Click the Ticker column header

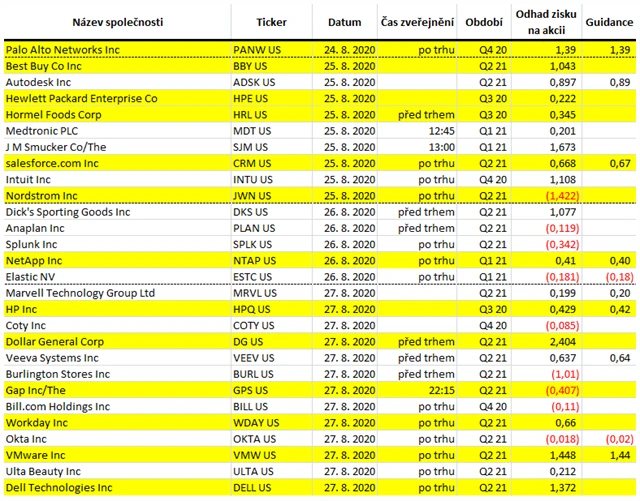click(271, 22)
